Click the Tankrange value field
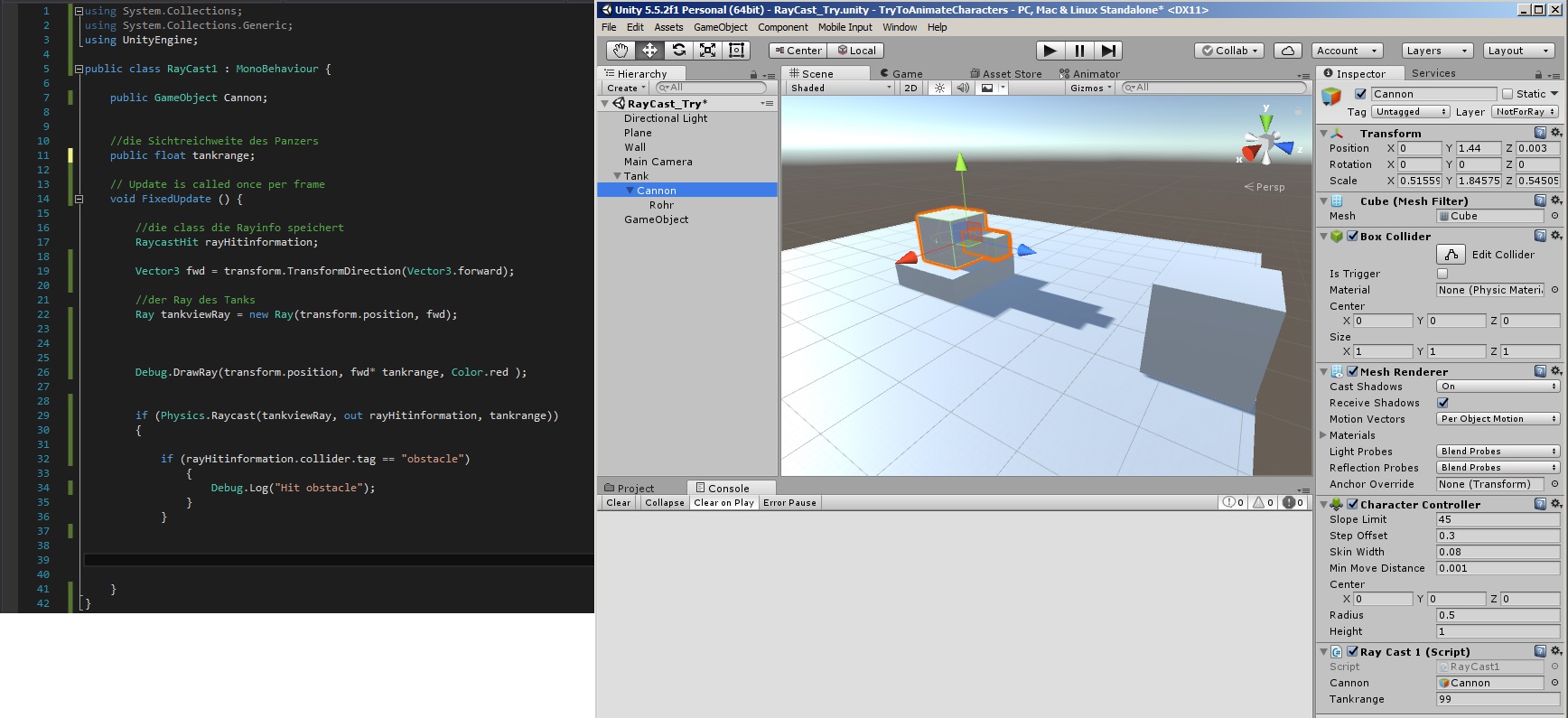The image size is (1568, 718). click(1498, 699)
